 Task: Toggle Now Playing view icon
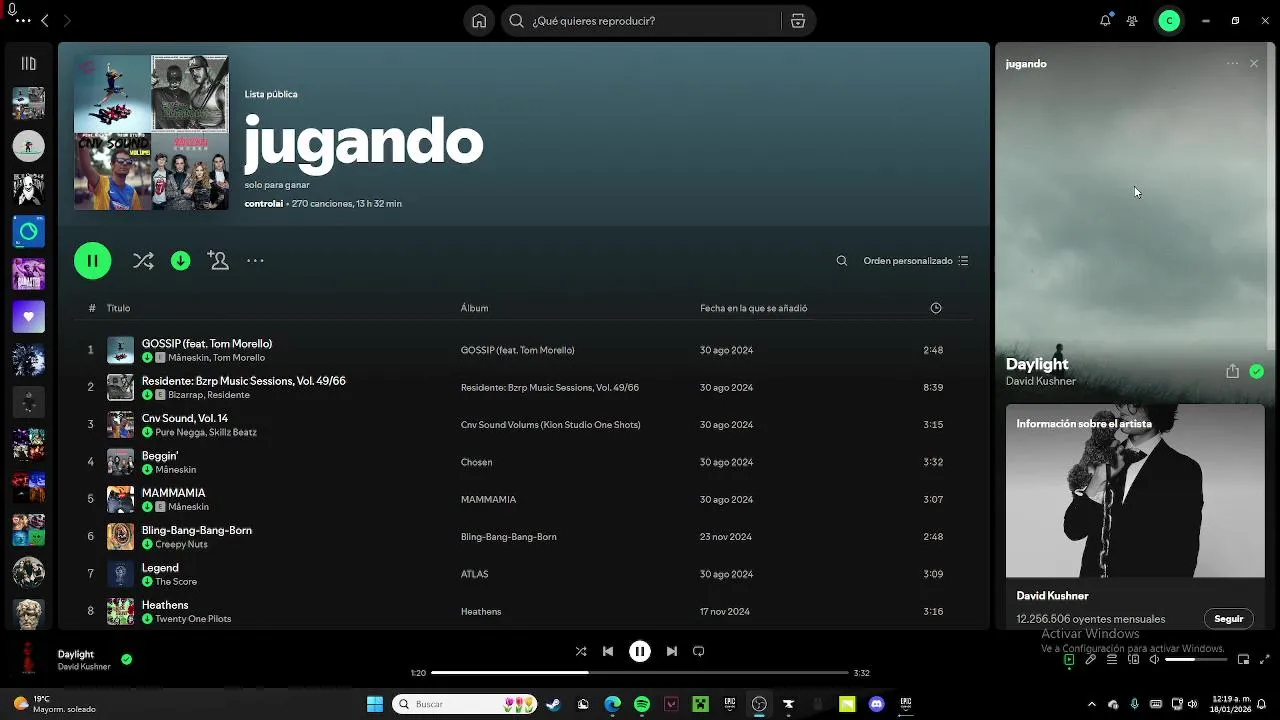pos(1069,660)
